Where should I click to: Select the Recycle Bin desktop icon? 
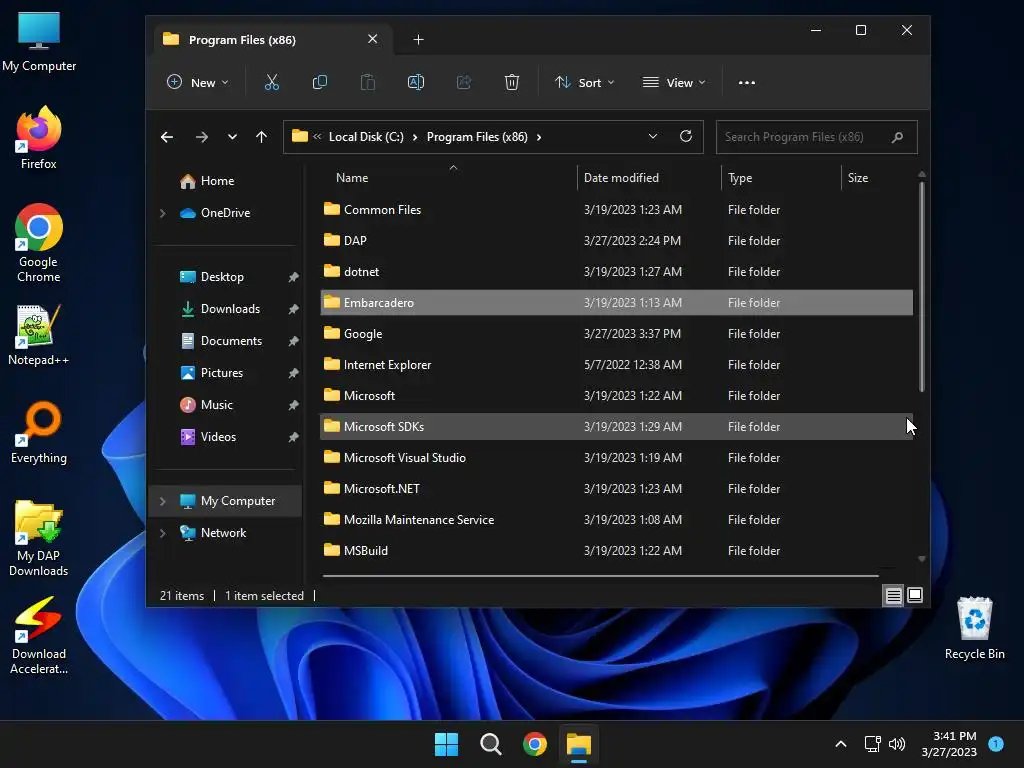(974, 628)
